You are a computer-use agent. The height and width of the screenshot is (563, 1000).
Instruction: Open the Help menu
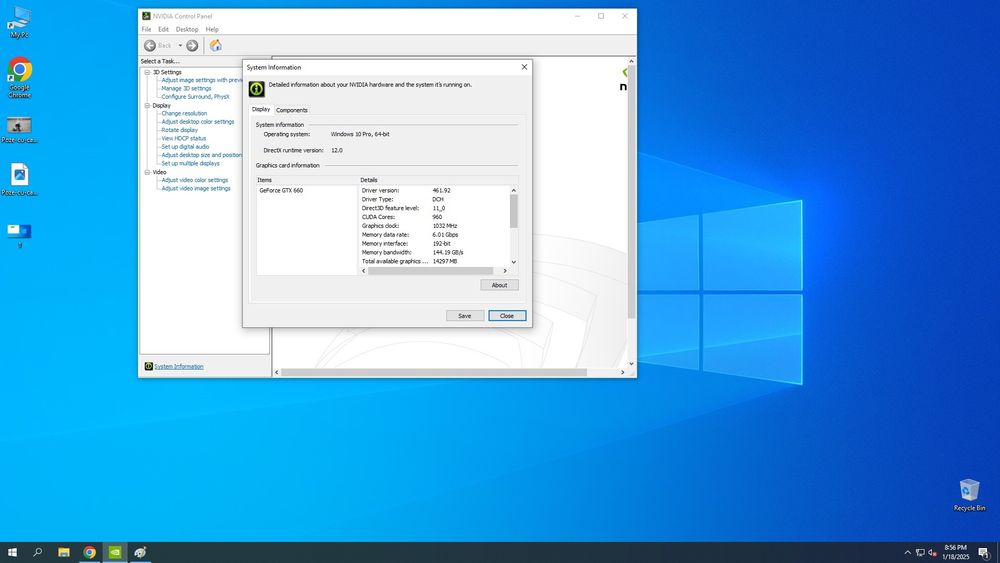(212, 29)
